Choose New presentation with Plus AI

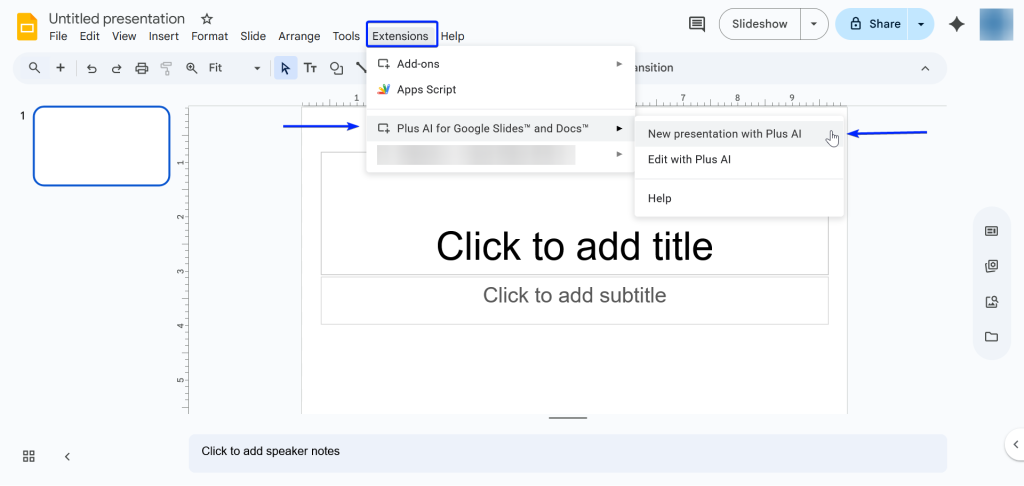pos(724,134)
